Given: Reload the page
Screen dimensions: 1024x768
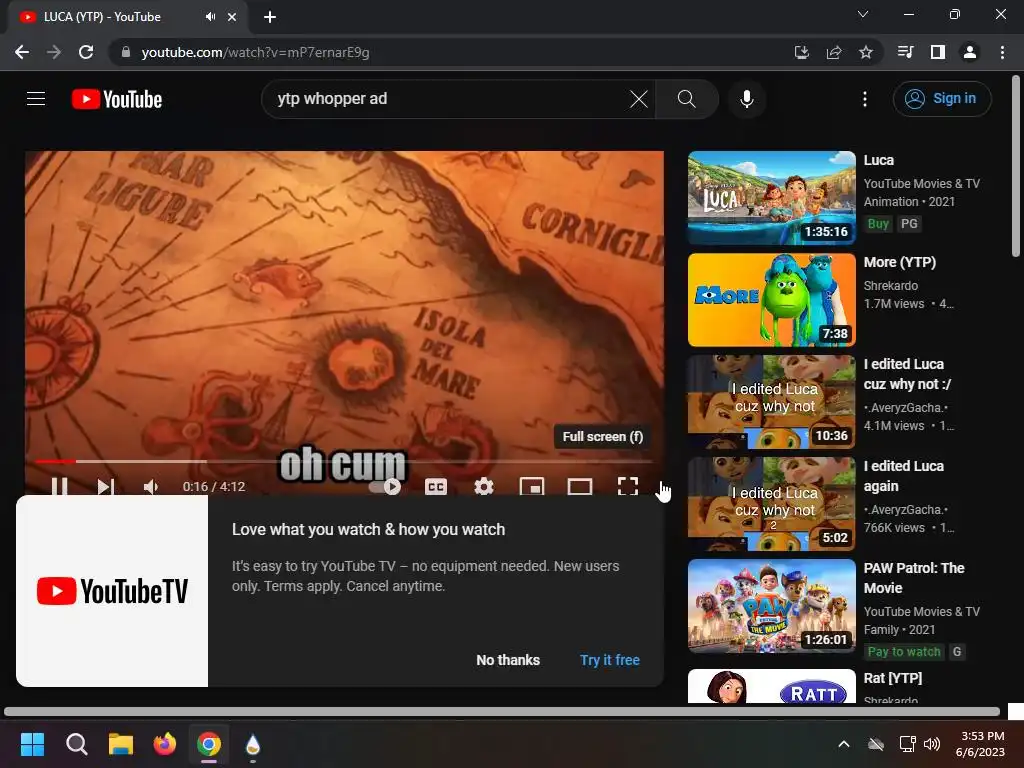Looking at the screenshot, I should tap(86, 52).
